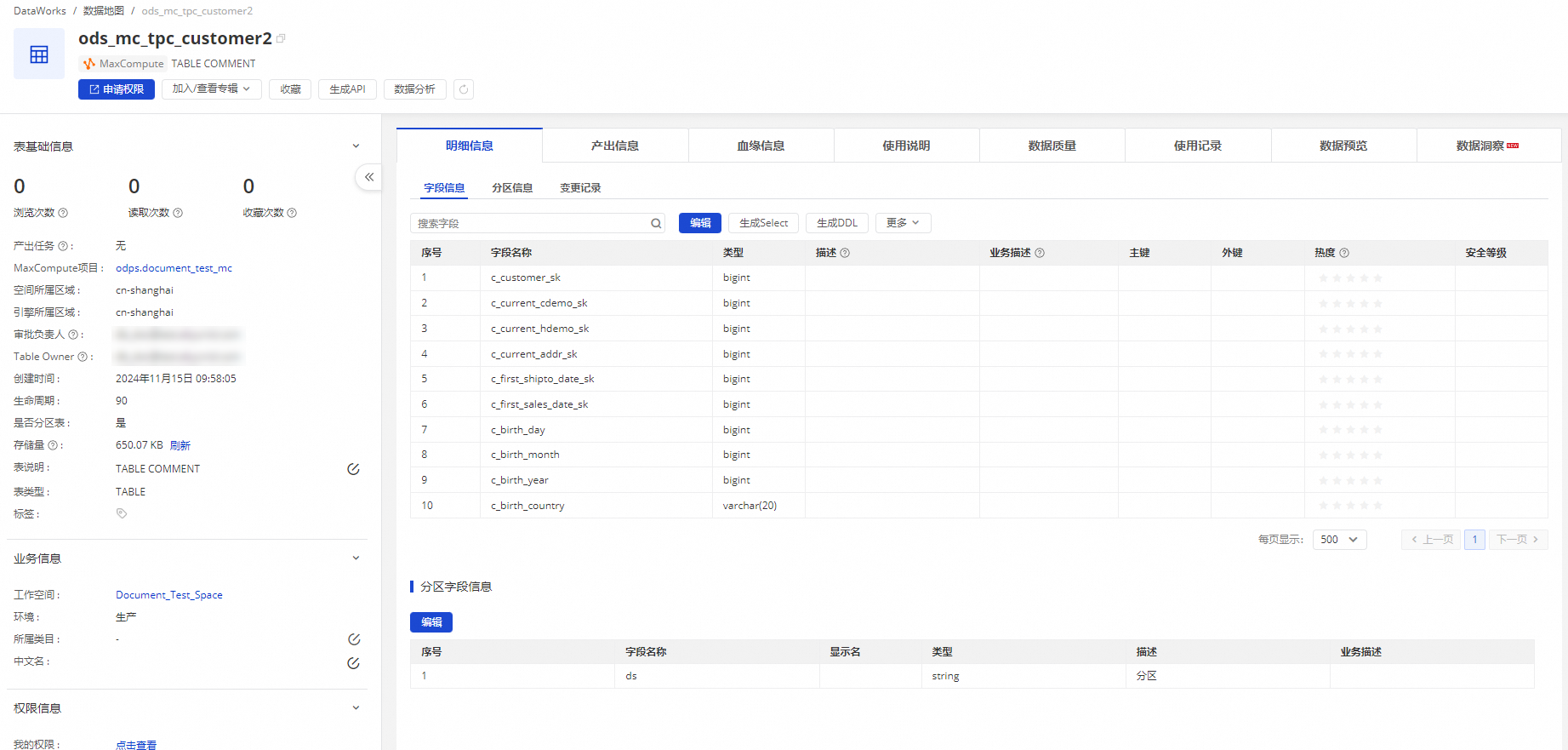Click the tag icon next to 标签

tap(122, 513)
